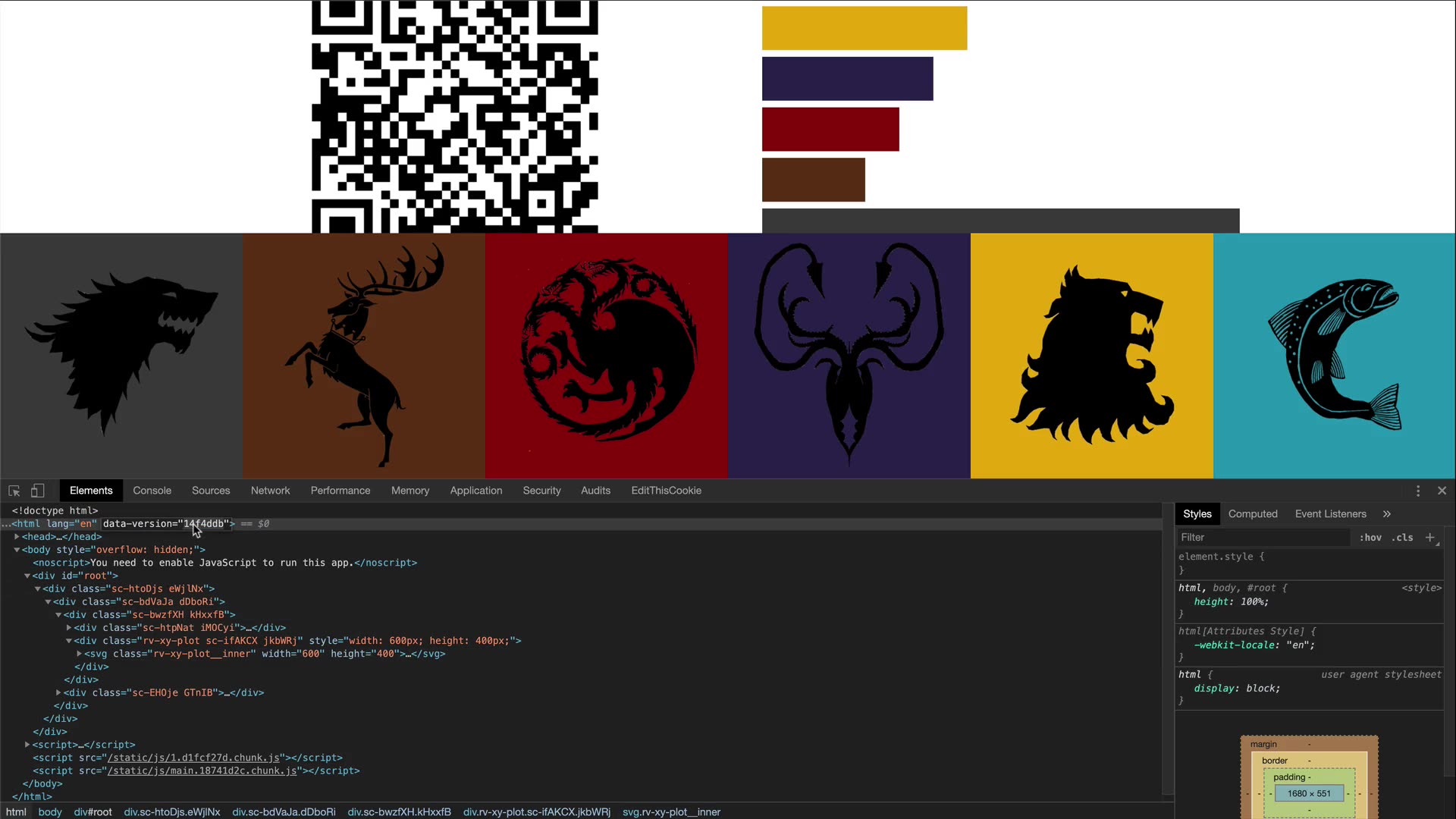Screen dimensions: 1456x819
Task: Show more Styles pane tabs chevron
Action: click(x=1386, y=513)
